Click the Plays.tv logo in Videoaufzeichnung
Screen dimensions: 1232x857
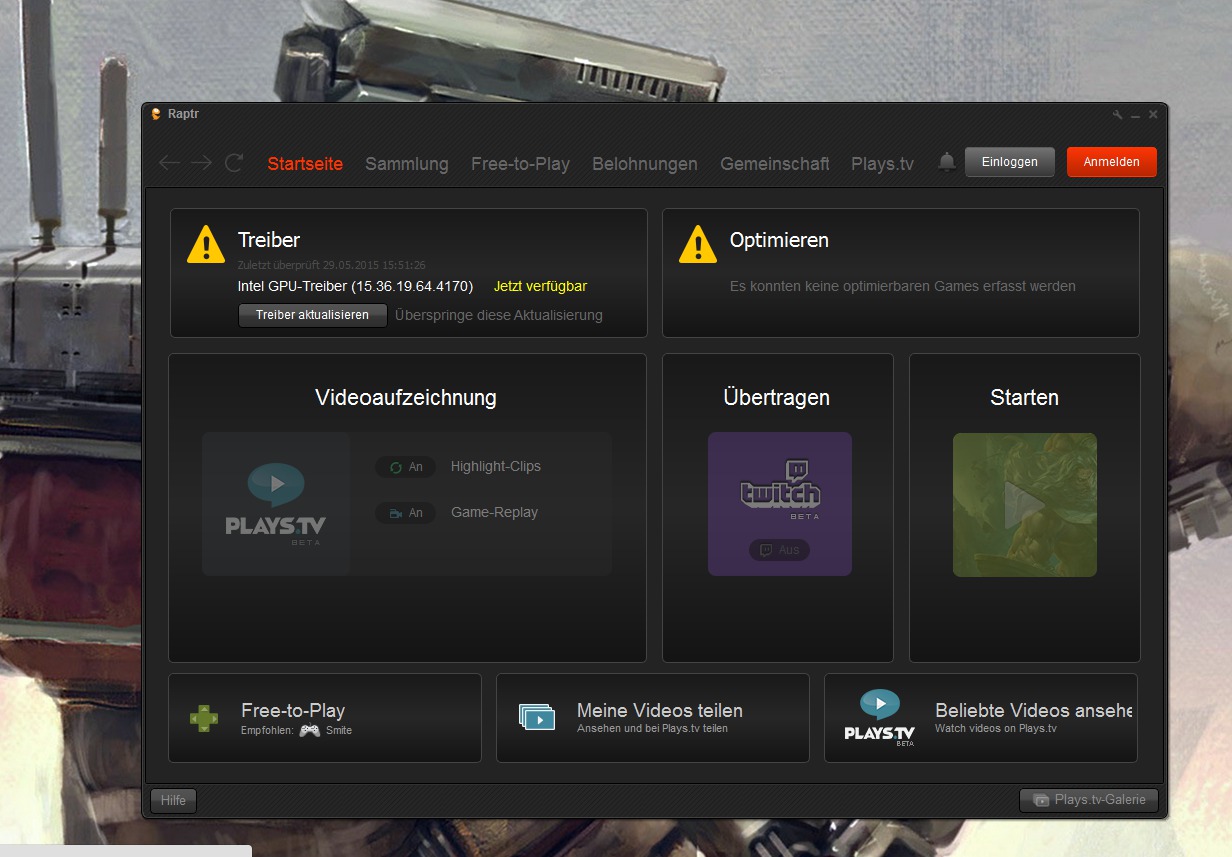(x=276, y=504)
